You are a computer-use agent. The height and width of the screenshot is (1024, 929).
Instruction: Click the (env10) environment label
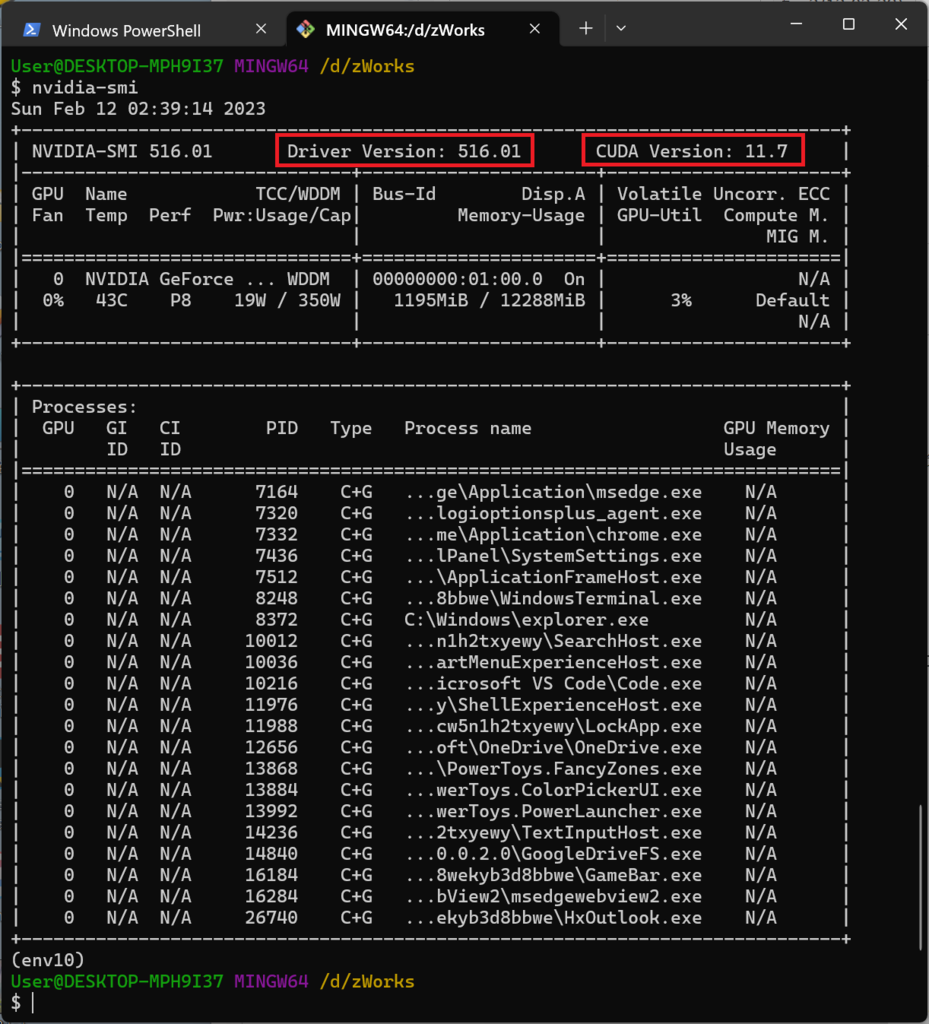(48, 960)
